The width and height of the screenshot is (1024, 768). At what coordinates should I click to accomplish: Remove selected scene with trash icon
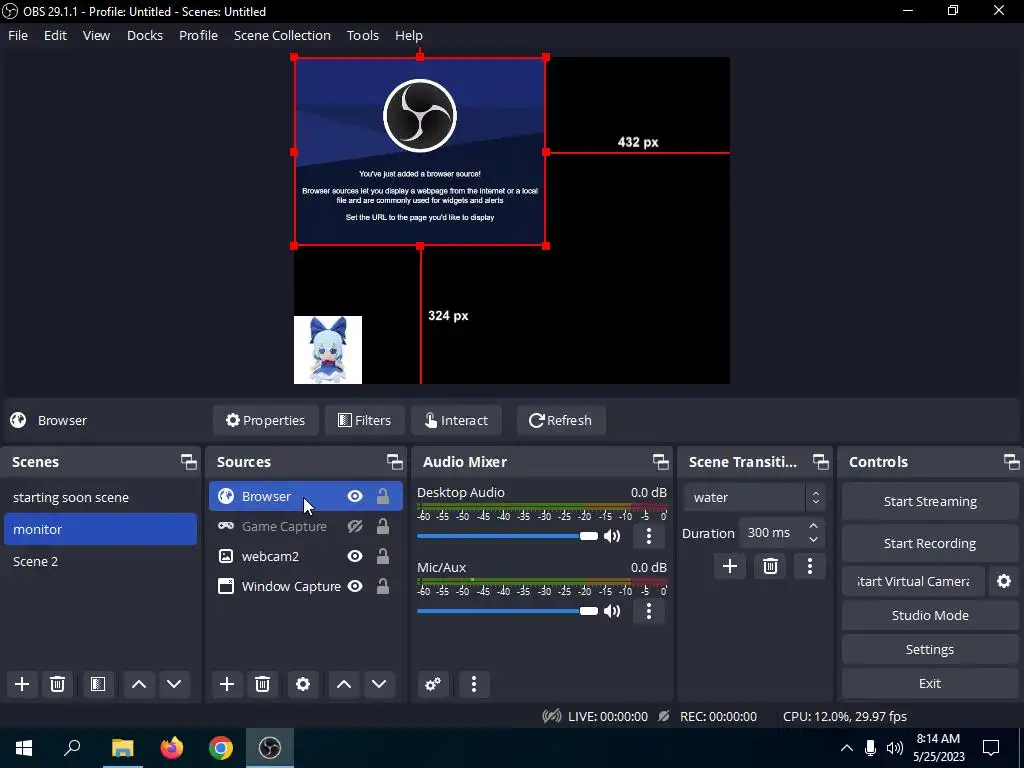[57, 684]
